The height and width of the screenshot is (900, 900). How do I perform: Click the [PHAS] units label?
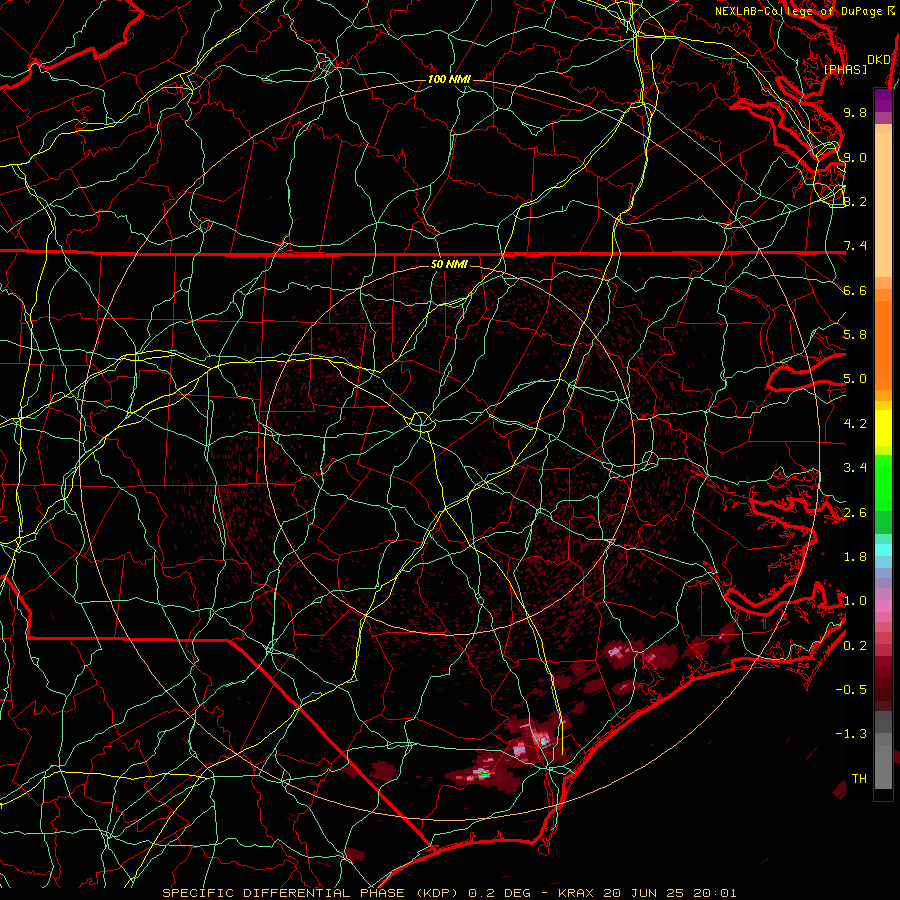845,69
